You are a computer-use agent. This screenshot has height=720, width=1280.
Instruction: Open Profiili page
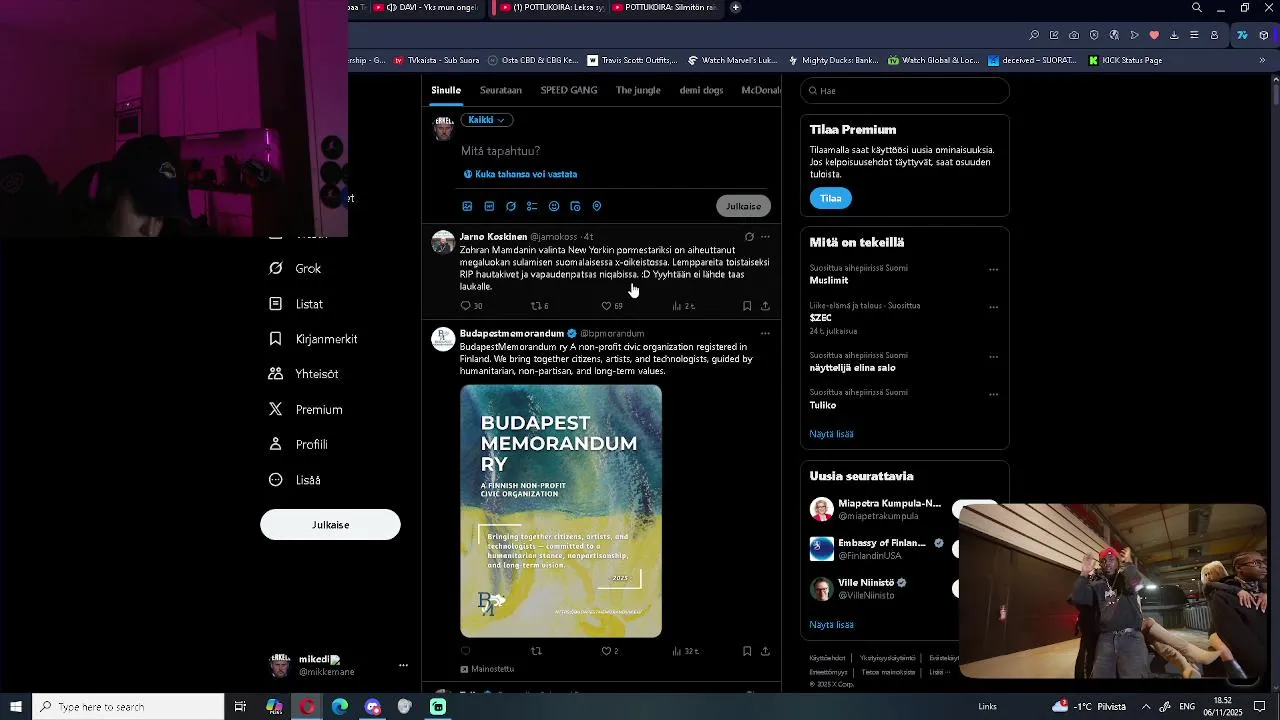coord(298,445)
